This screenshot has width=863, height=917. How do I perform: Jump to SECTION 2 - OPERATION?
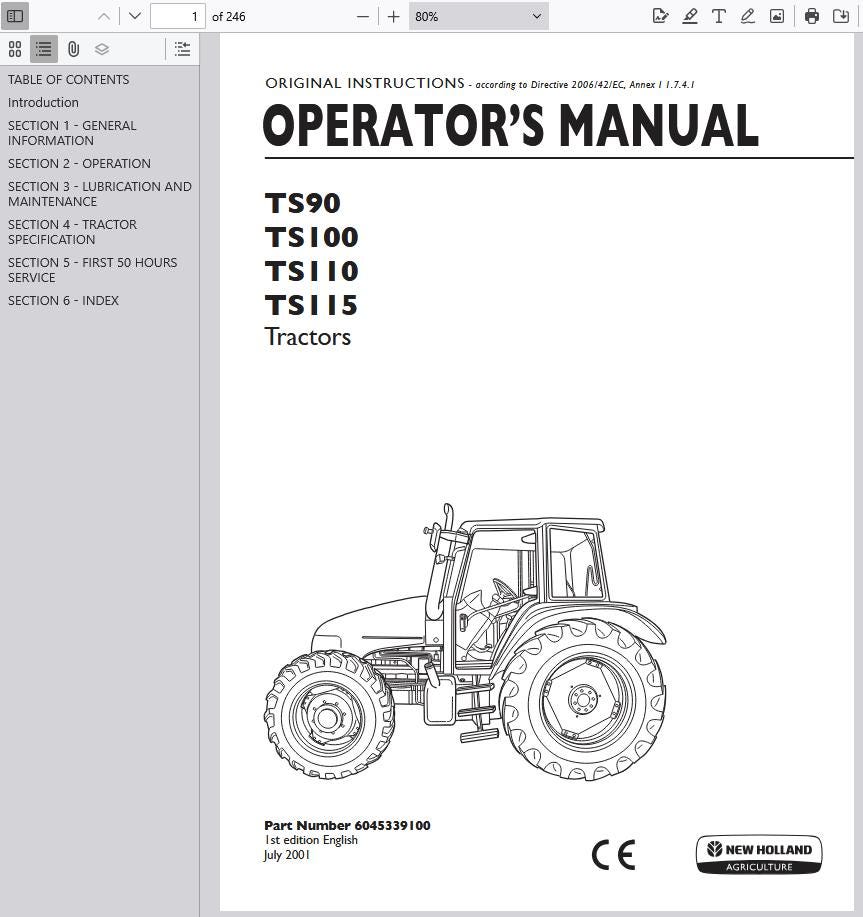79,164
